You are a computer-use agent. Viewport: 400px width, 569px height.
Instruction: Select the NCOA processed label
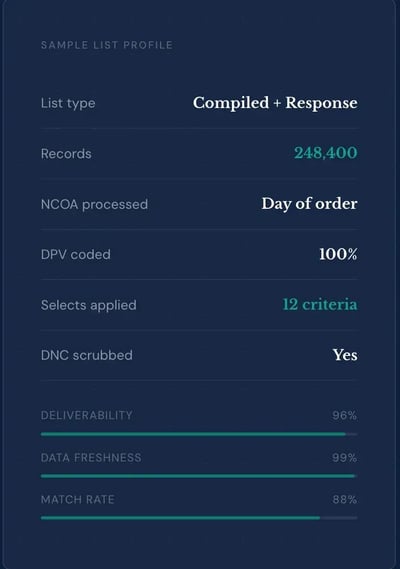[x=94, y=204]
